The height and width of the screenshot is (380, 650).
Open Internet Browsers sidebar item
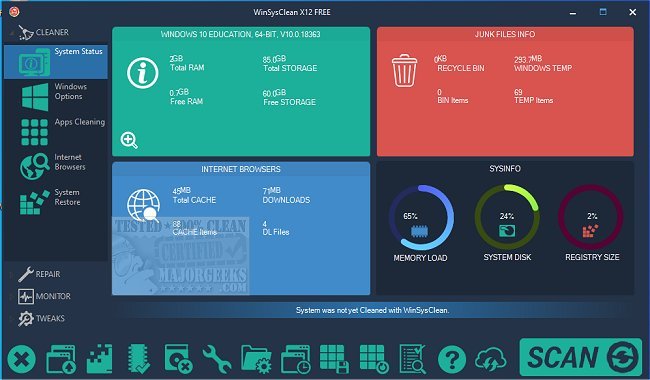[56, 167]
